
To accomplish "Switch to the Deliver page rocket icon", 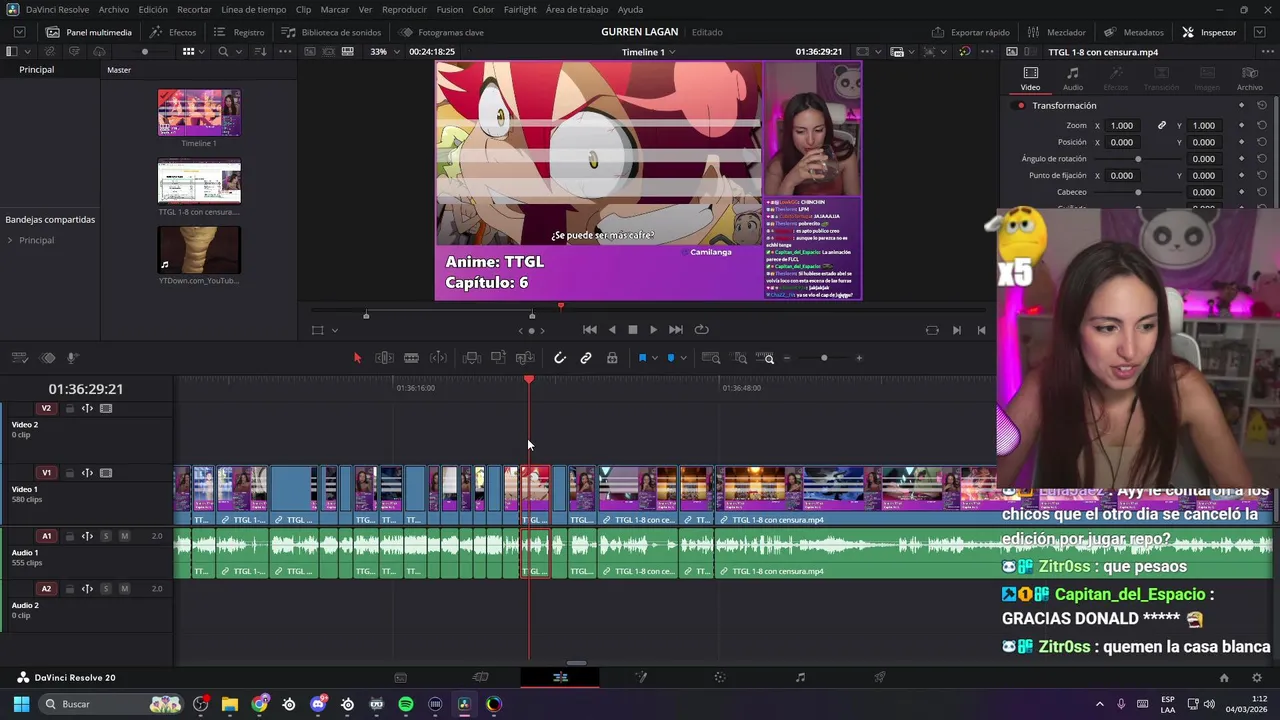I will tap(880, 677).
